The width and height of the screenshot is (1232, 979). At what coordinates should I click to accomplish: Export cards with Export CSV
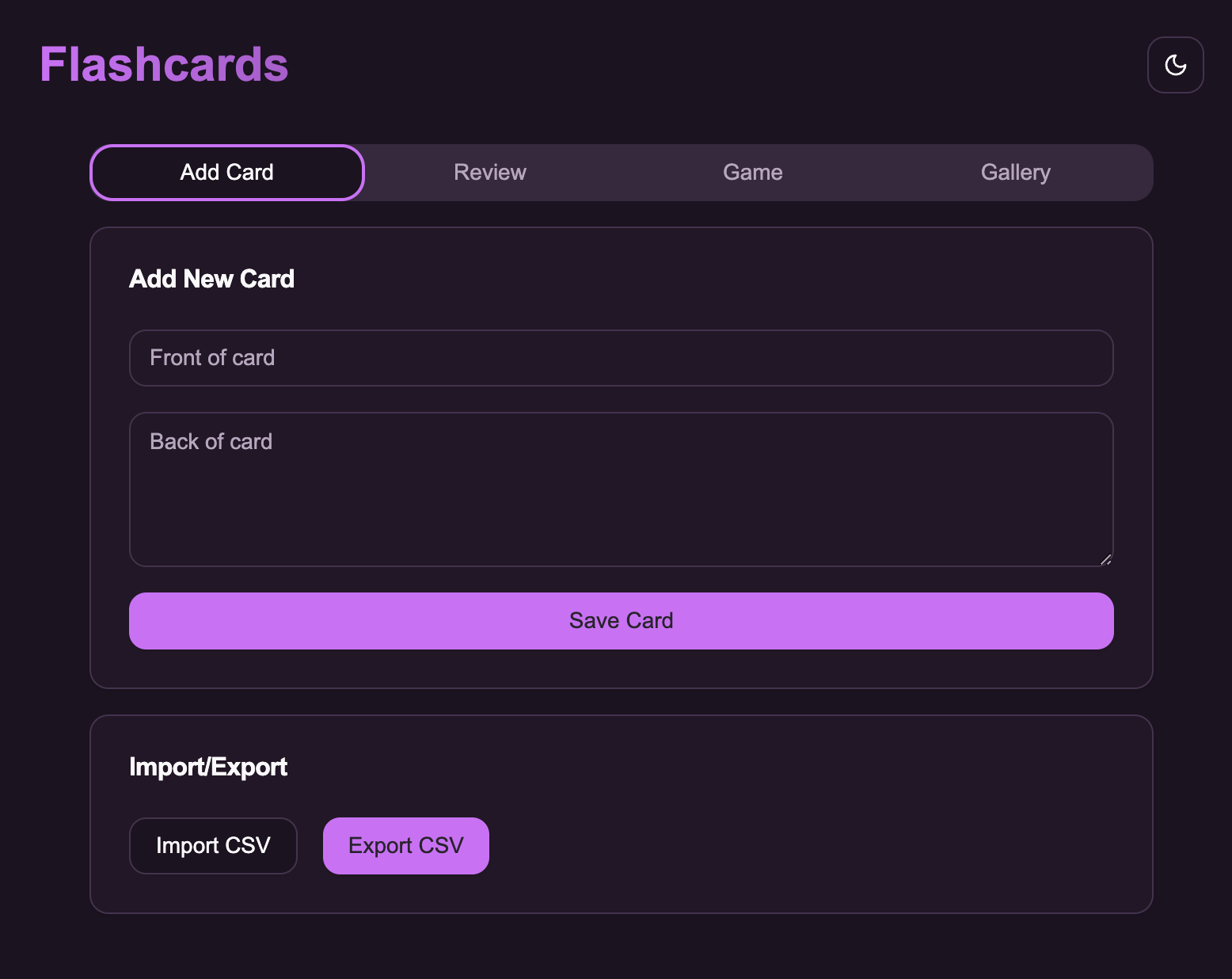[405, 846]
